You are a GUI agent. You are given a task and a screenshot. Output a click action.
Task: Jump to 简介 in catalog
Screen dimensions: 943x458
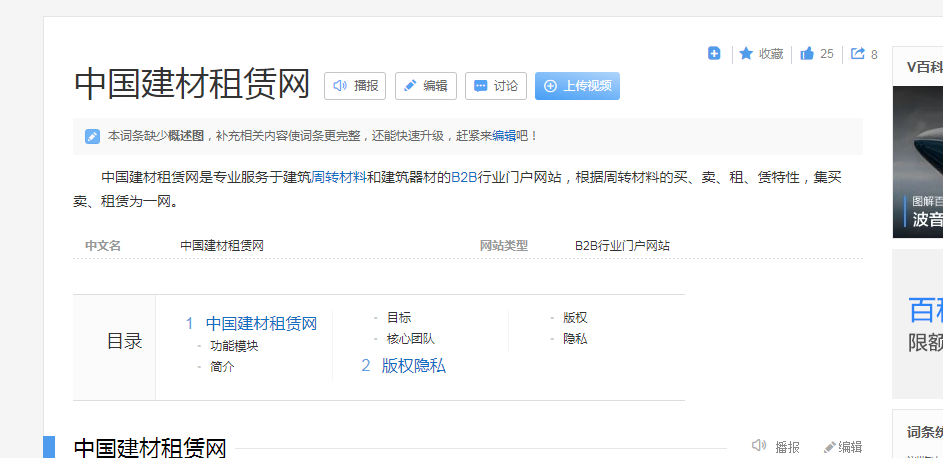point(222,367)
